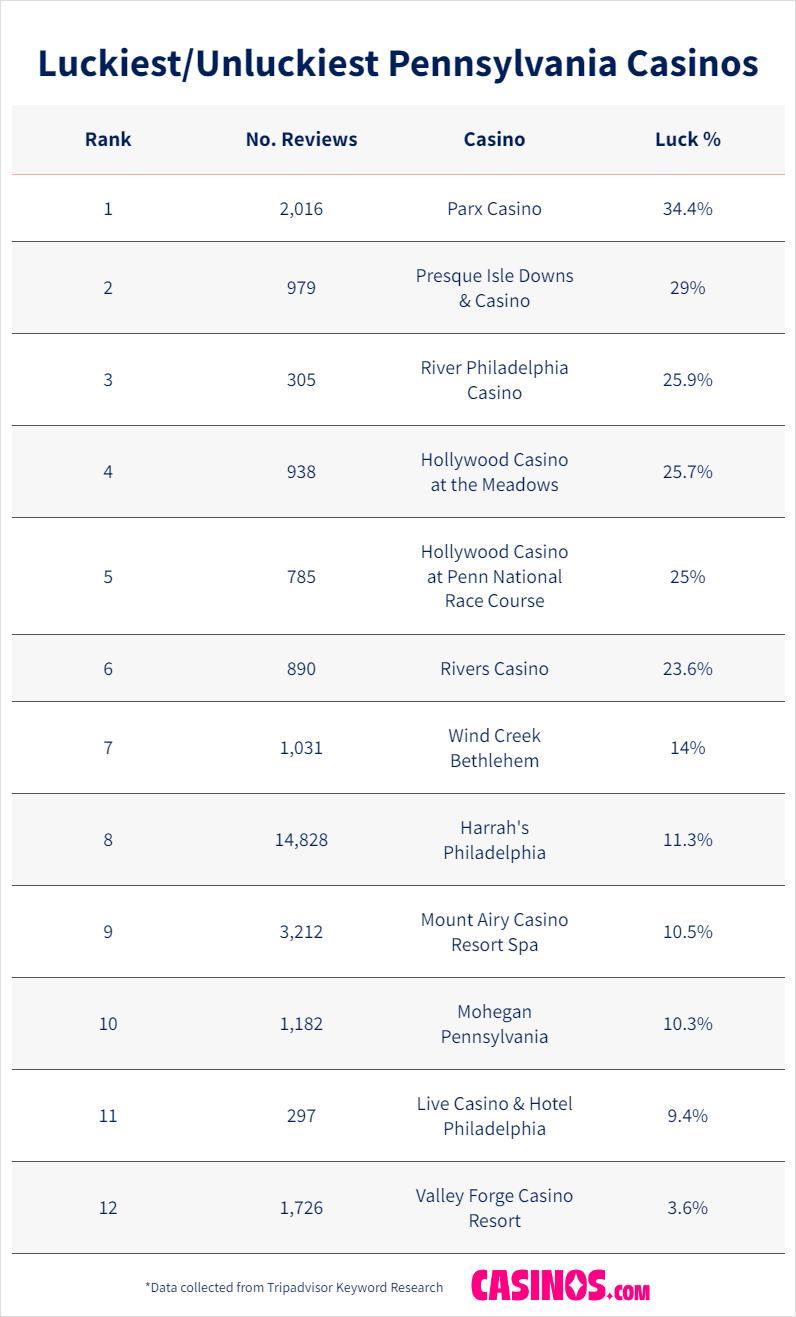
Task: Click Presque Isle Downs & Casino
Action: (x=494, y=288)
